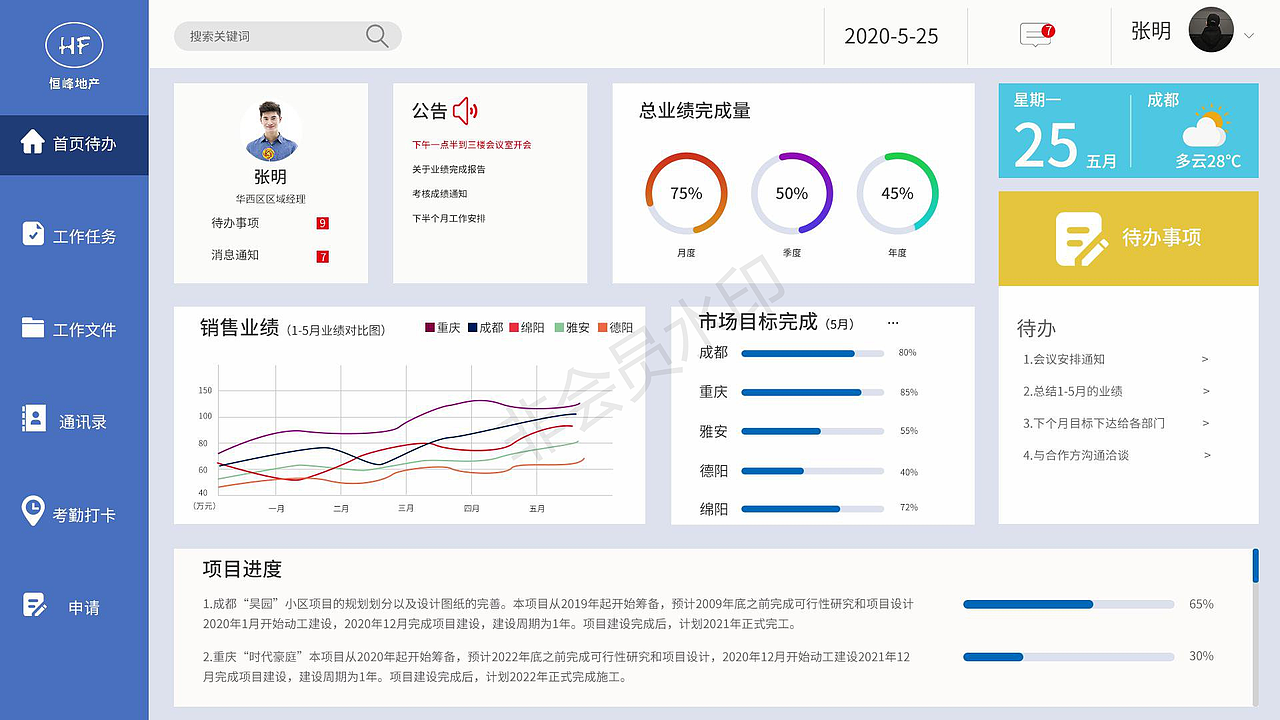The height and width of the screenshot is (720, 1280).
Task: Open todo item 3.下个月目标下达给各部门
Action: pyautogui.click(x=1094, y=423)
